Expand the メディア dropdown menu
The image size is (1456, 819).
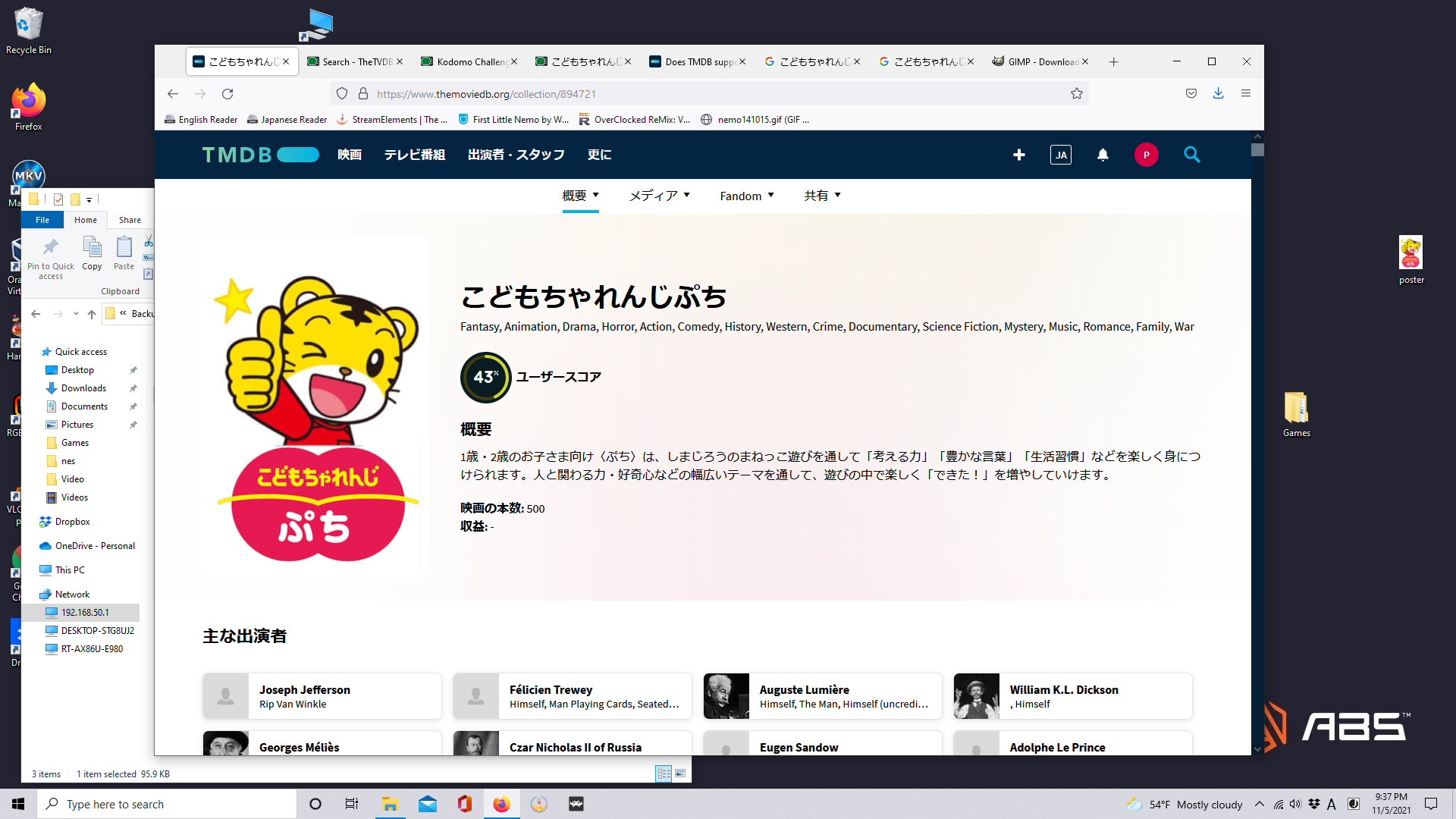pyautogui.click(x=659, y=196)
